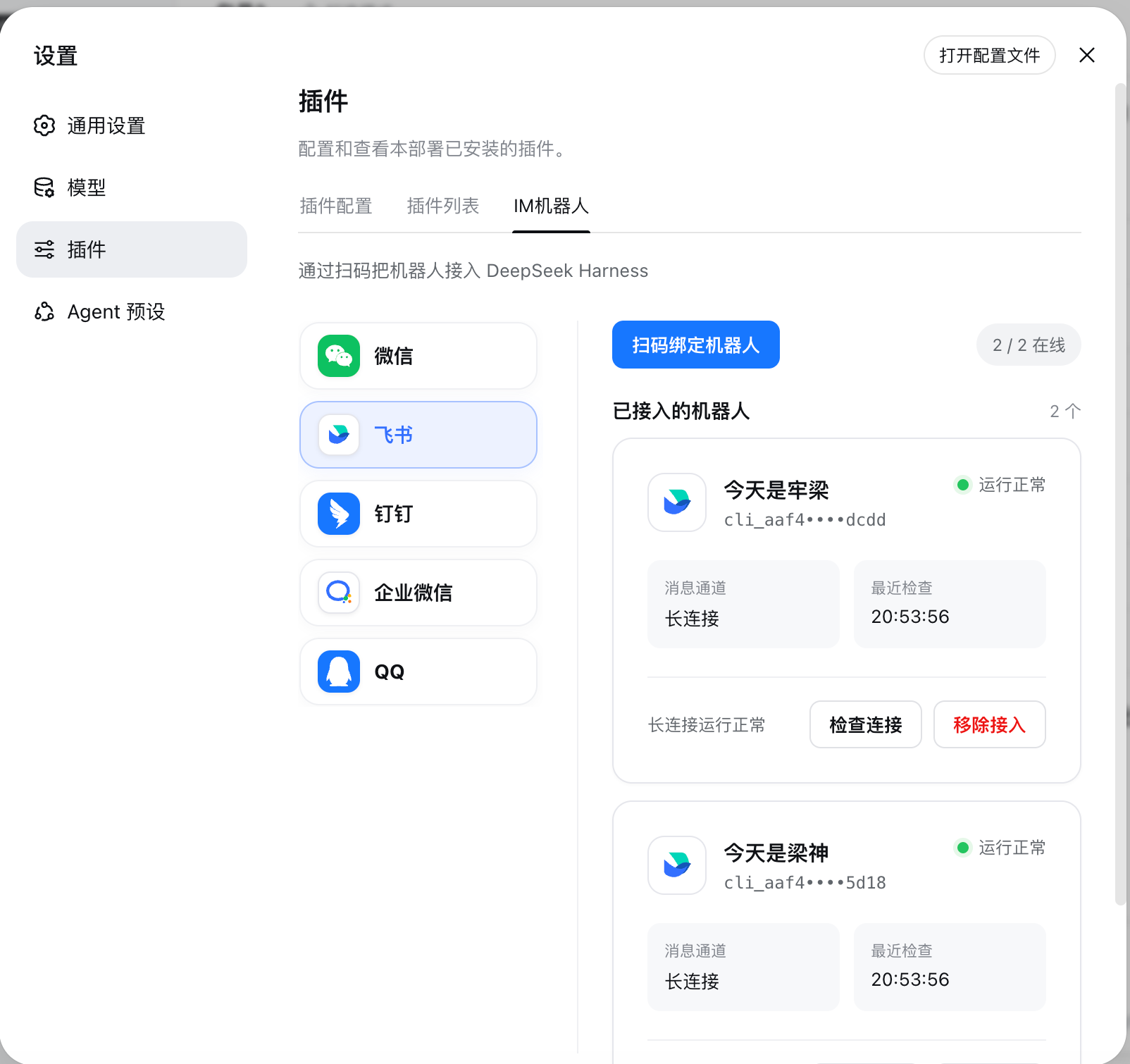
Task: Click the 已接入的机器人 heading
Action: click(681, 411)
